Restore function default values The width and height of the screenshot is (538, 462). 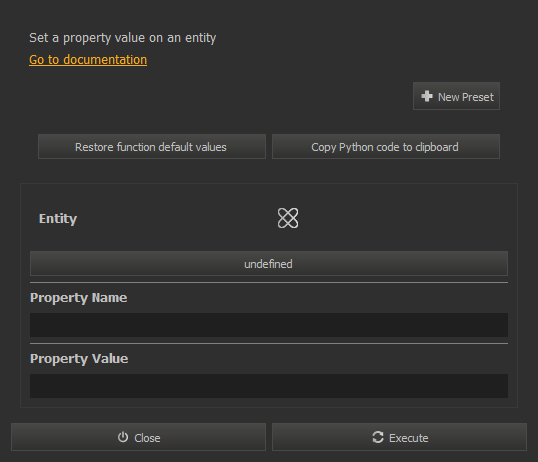point(152,147)
